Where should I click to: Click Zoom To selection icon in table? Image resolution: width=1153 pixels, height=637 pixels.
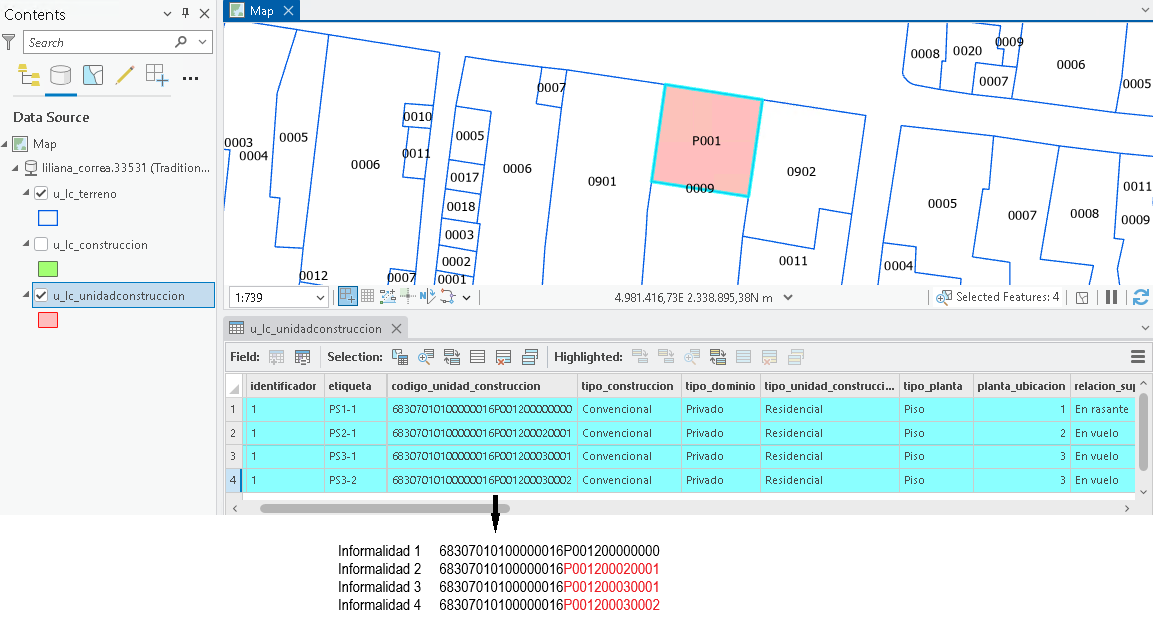[426, 357]
